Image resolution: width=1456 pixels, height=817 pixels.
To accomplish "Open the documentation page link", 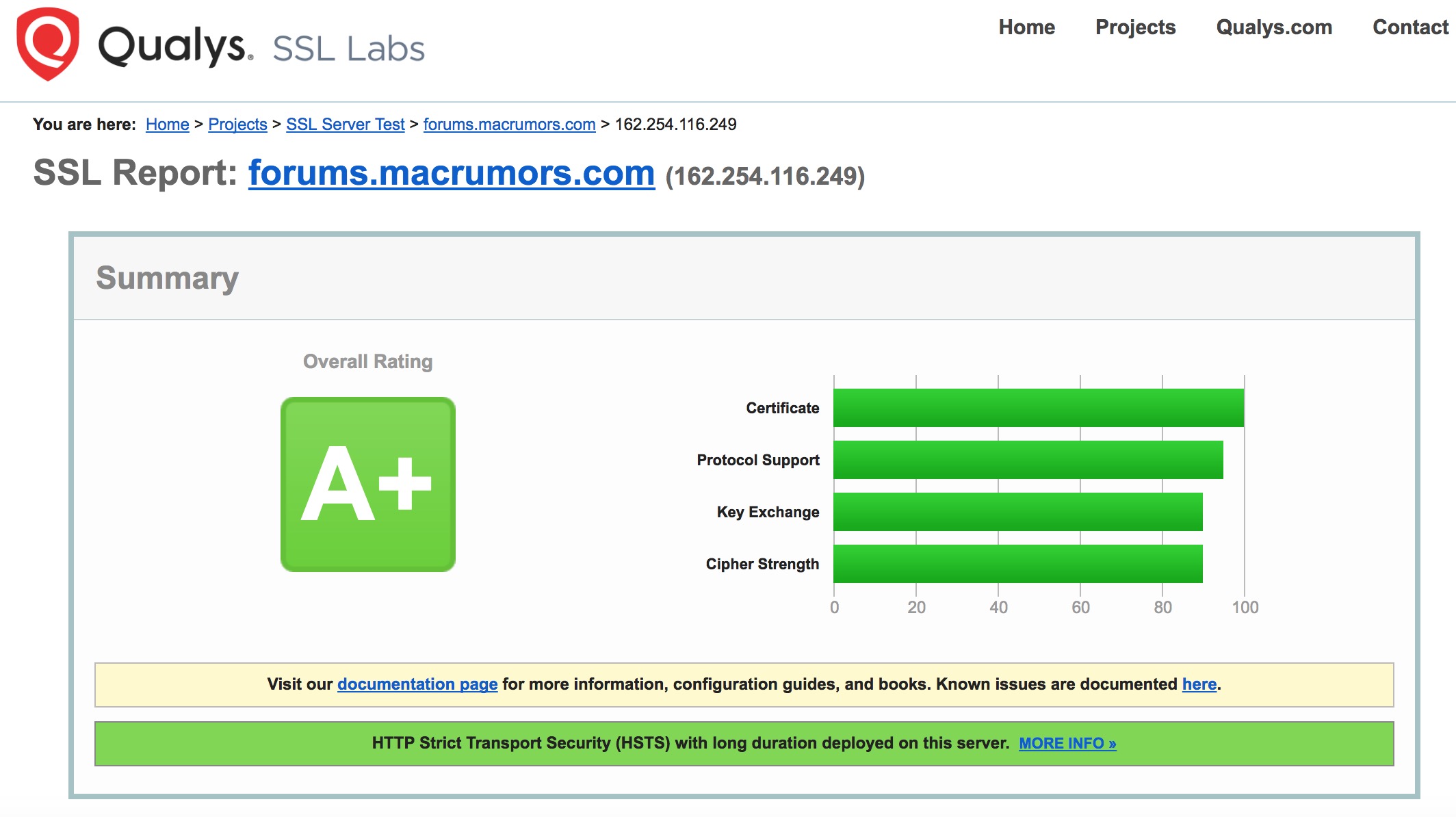I will click(x=417, y=684).
